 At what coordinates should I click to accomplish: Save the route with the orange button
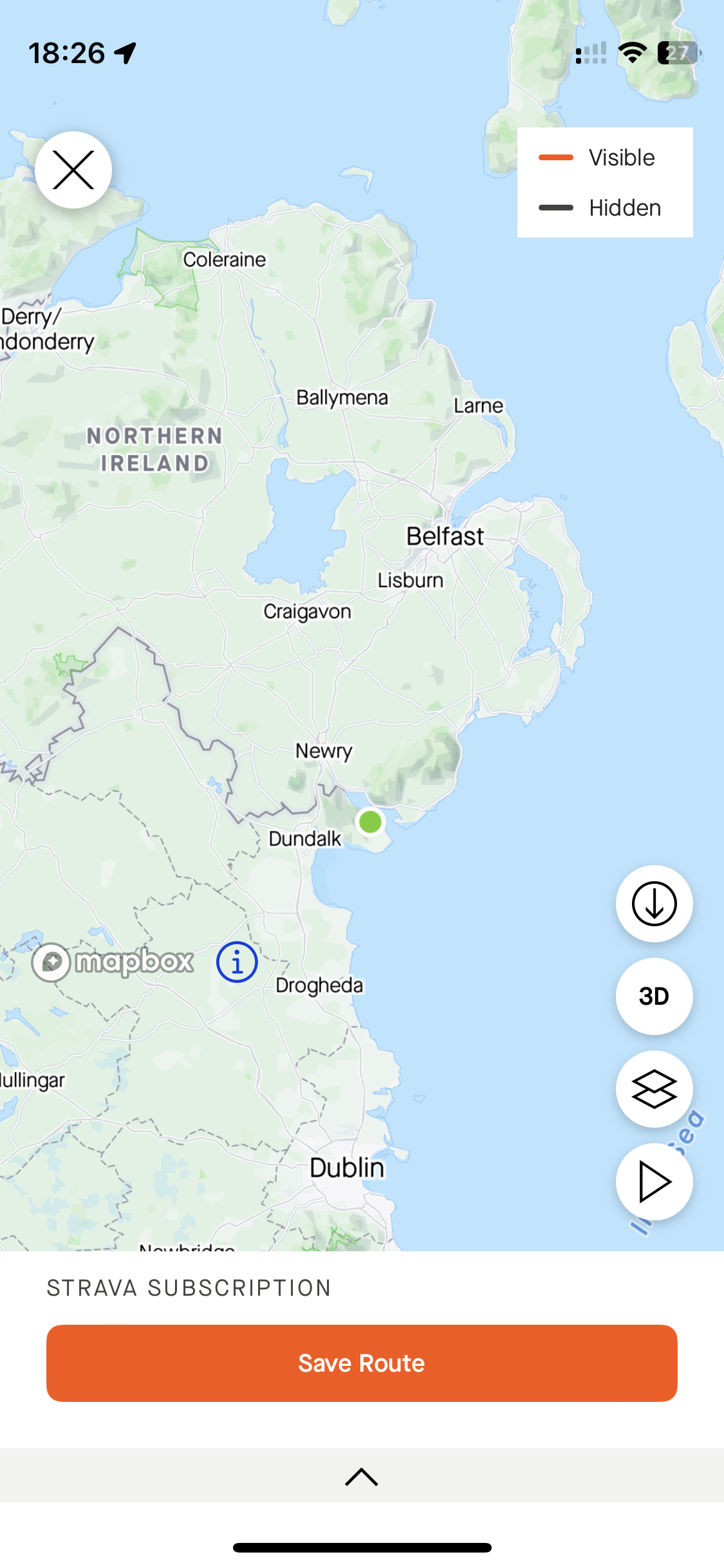click(x=362, y=1363)
